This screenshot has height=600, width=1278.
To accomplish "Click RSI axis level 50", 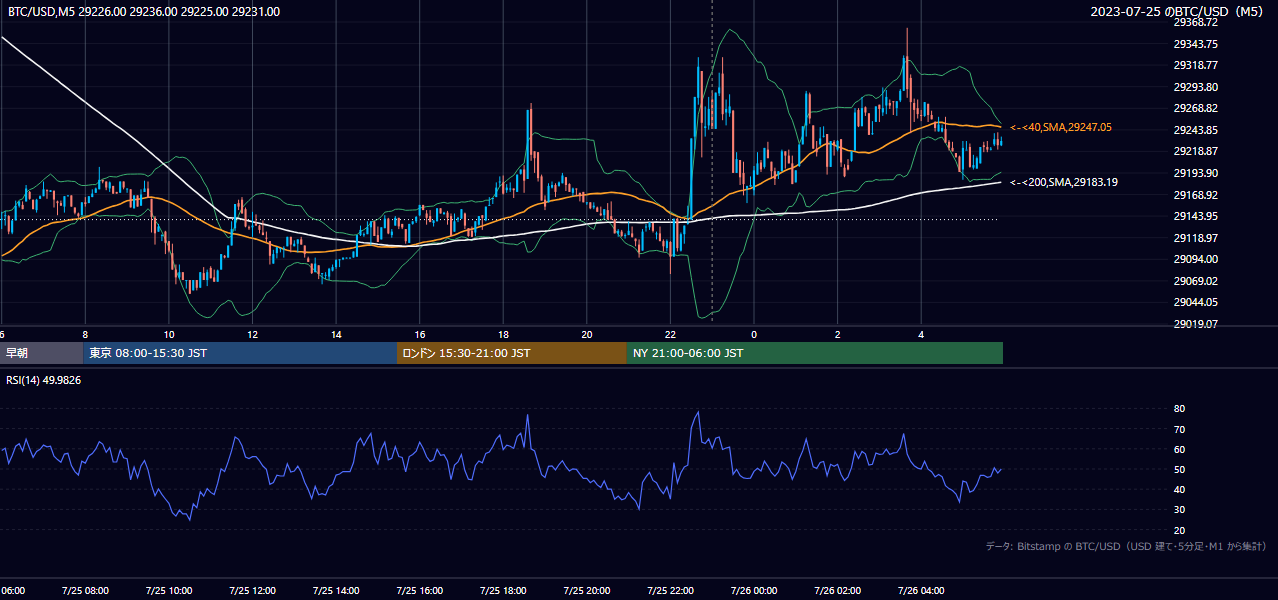I will tap(1179, 469).
